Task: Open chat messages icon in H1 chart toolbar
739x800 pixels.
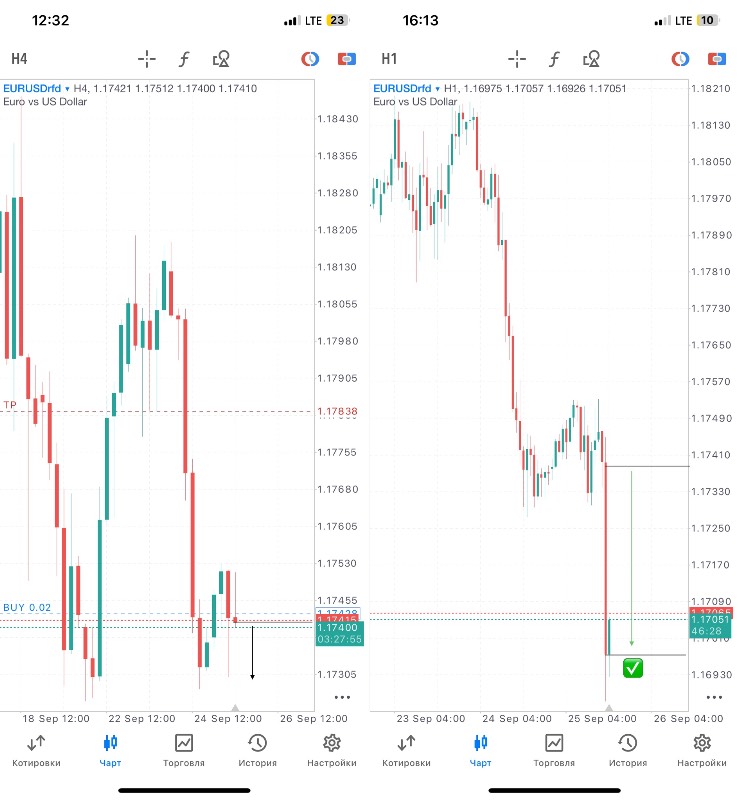Action: coord(718,58)
